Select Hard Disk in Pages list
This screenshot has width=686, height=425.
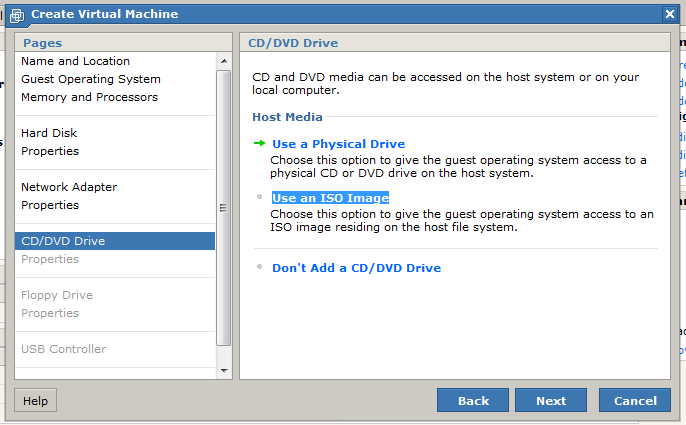pos(49,133)
